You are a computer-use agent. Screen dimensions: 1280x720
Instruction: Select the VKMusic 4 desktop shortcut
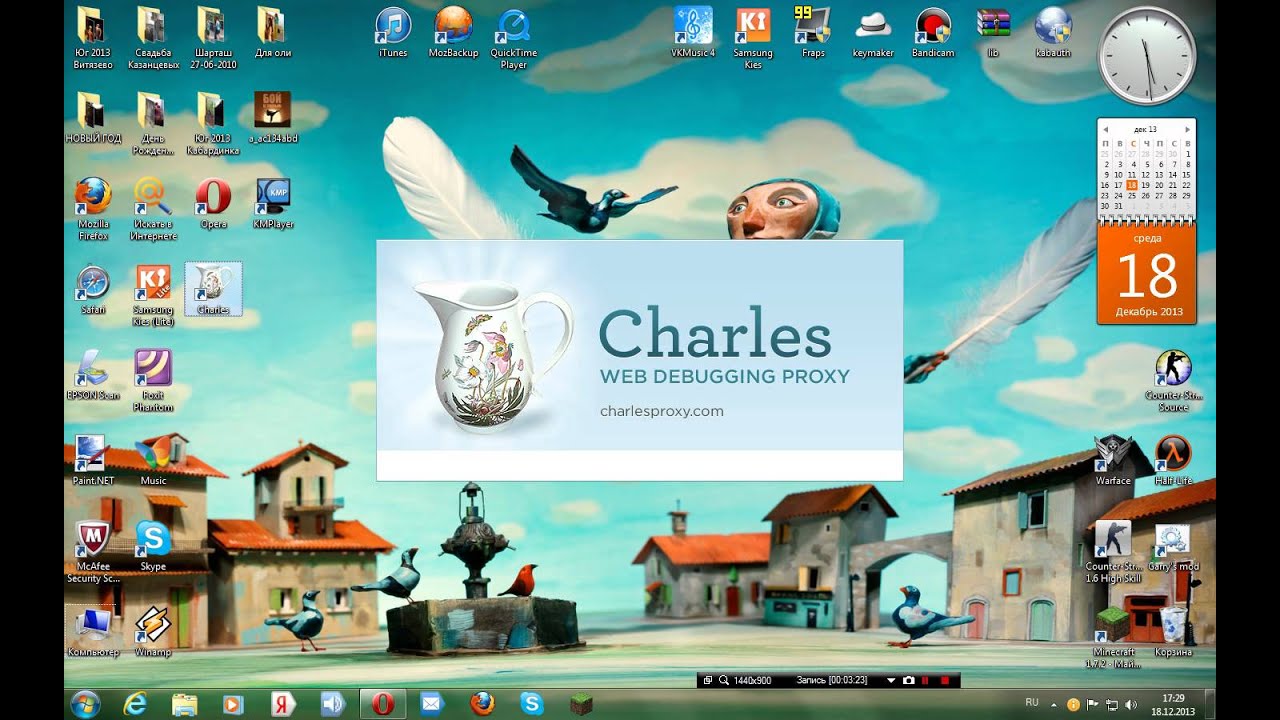pos(693,32)
